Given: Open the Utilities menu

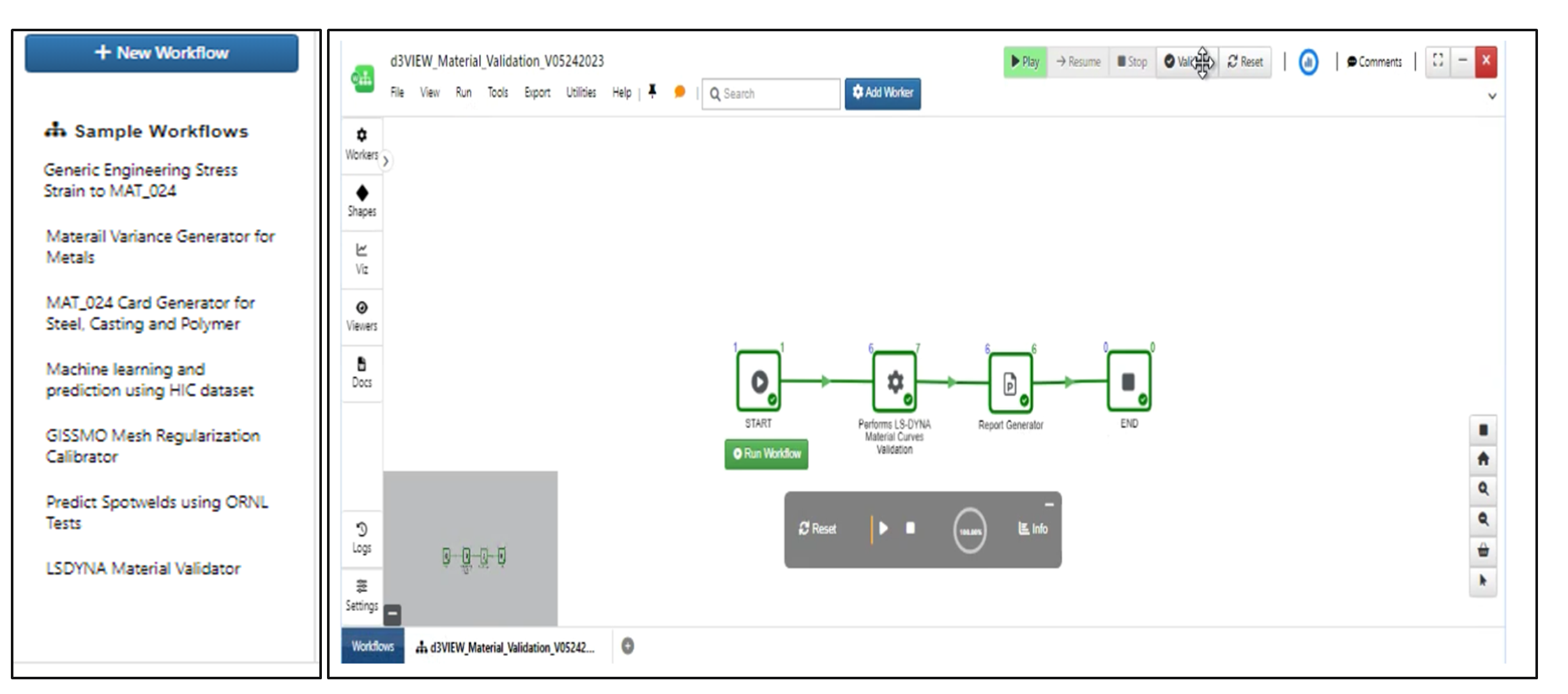Looking at the screenshot, I should tap(581, 93).
